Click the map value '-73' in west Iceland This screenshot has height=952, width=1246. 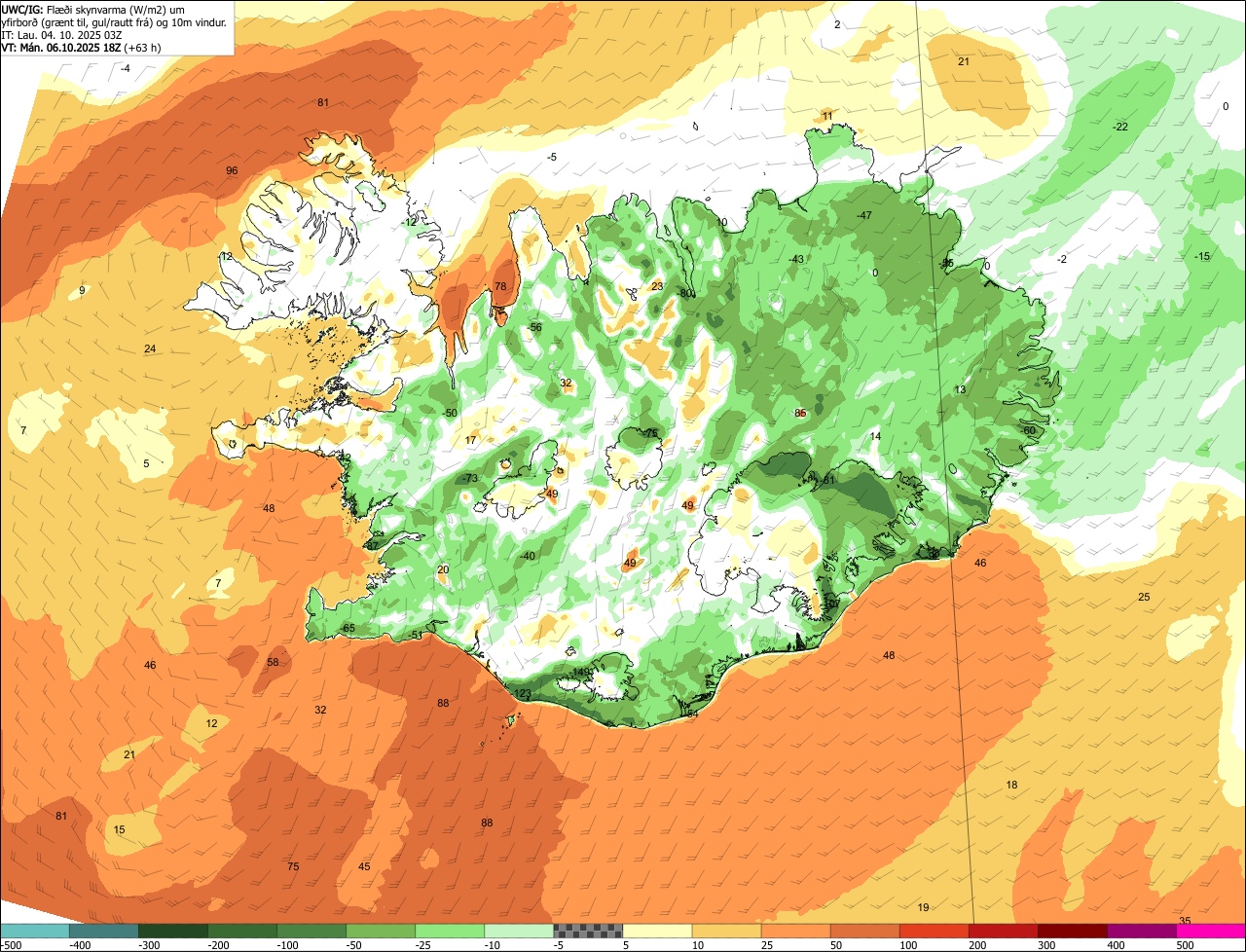[x=470, y=478]
